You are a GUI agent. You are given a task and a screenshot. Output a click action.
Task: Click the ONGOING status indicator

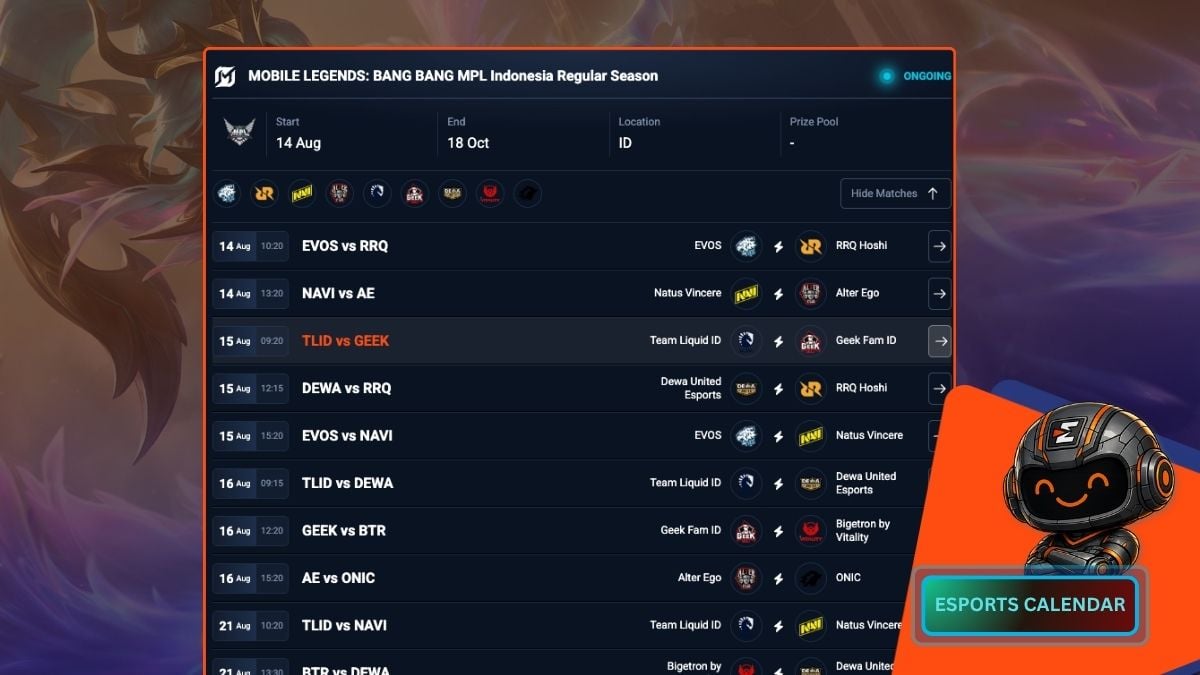pyautogui.click(x=914, y=76)
